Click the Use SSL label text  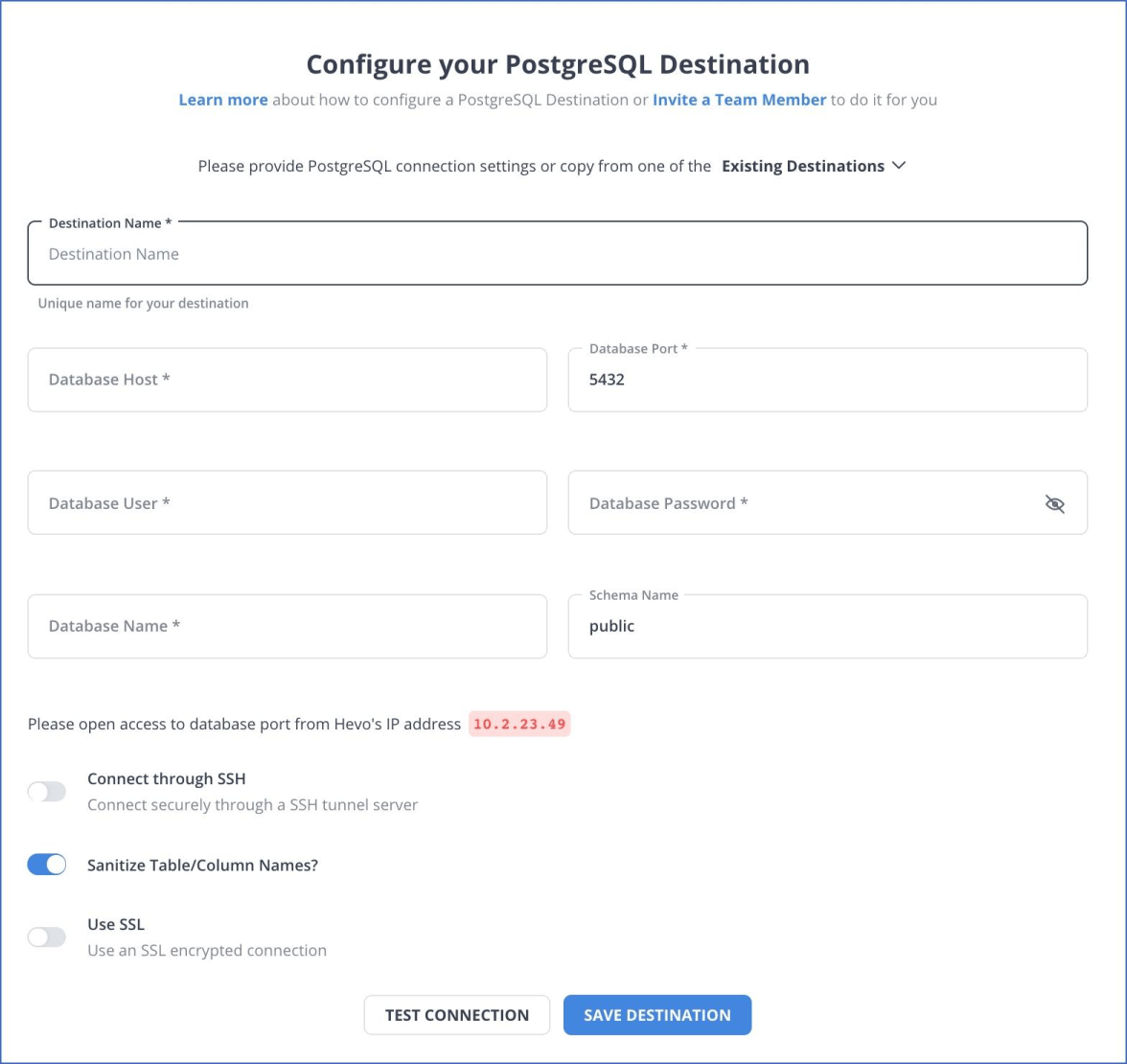(x=116, y=924)
